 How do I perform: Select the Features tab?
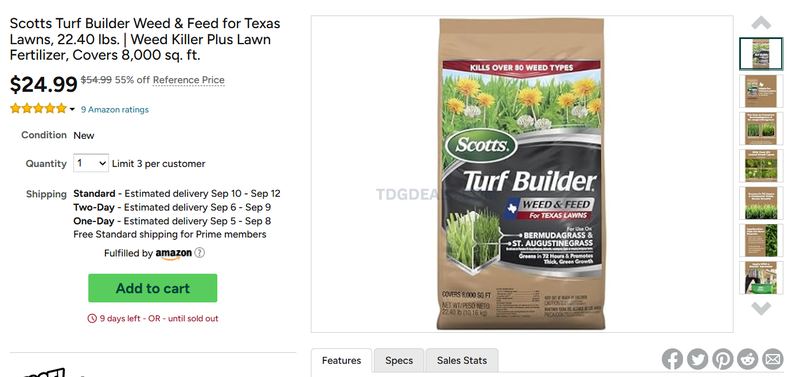[341, 360]
